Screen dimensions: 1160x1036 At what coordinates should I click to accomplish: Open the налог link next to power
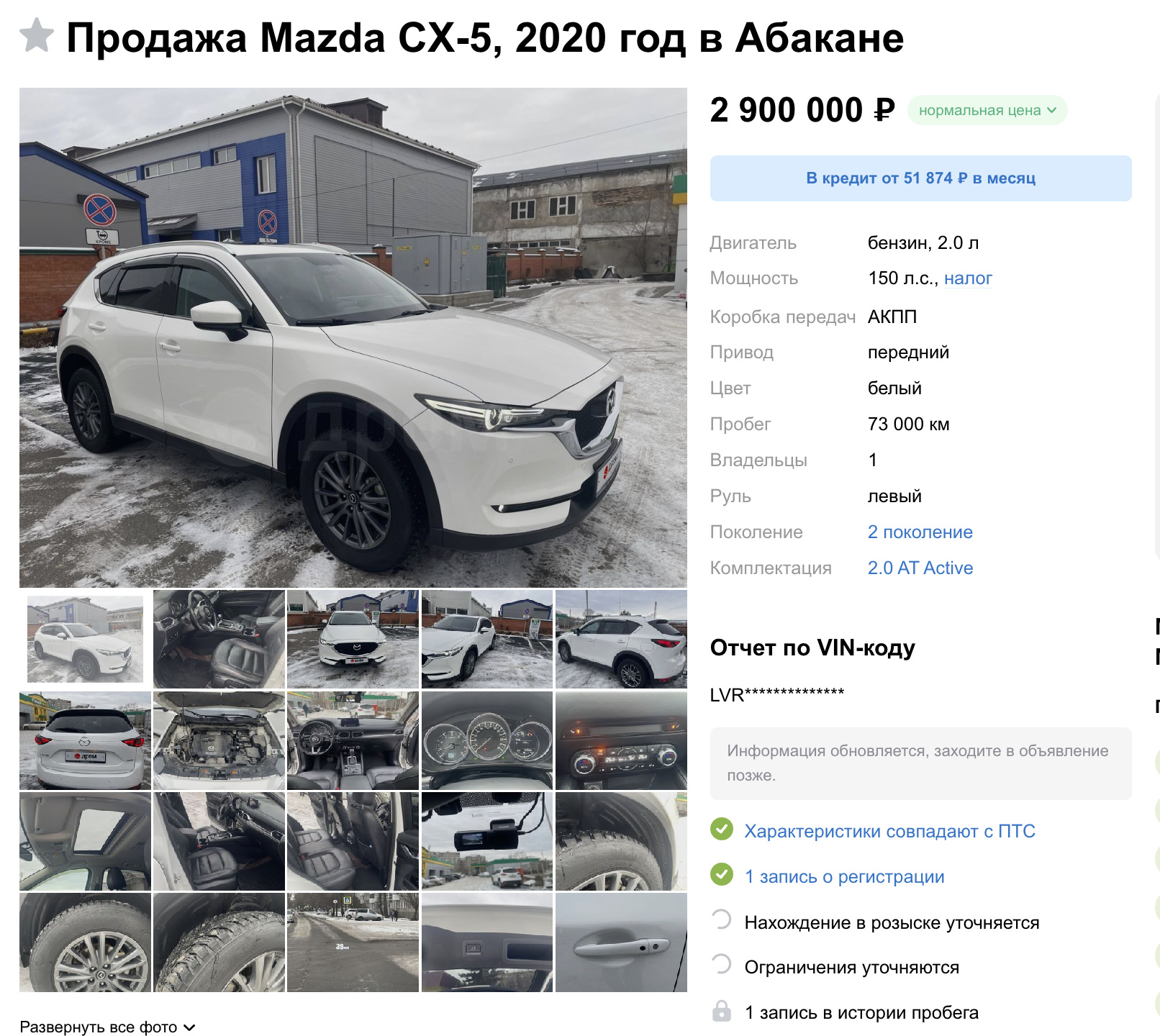point(968,278)
